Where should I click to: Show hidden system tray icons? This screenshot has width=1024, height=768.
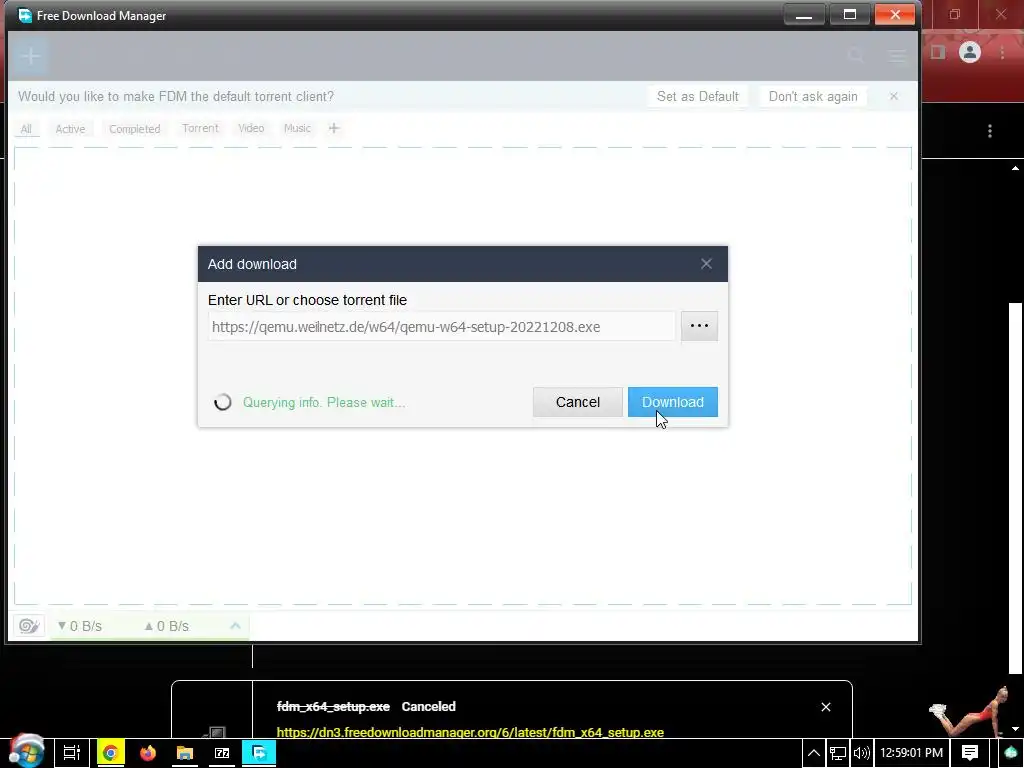click(x=813, y=753)
